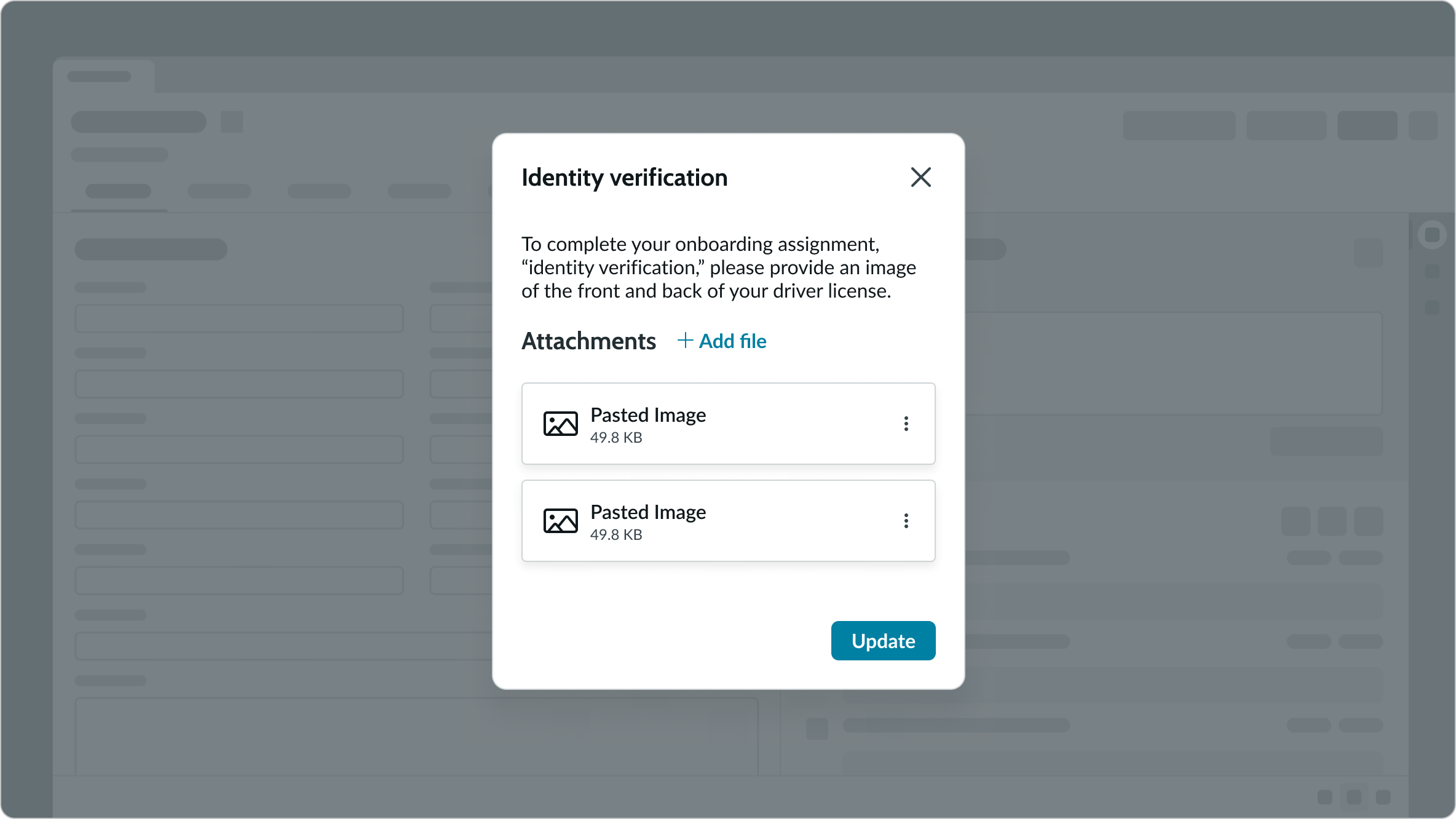Click empty space in the second attachment card
This screenshot has width=1456, height=819.
[x=799, y=521]
